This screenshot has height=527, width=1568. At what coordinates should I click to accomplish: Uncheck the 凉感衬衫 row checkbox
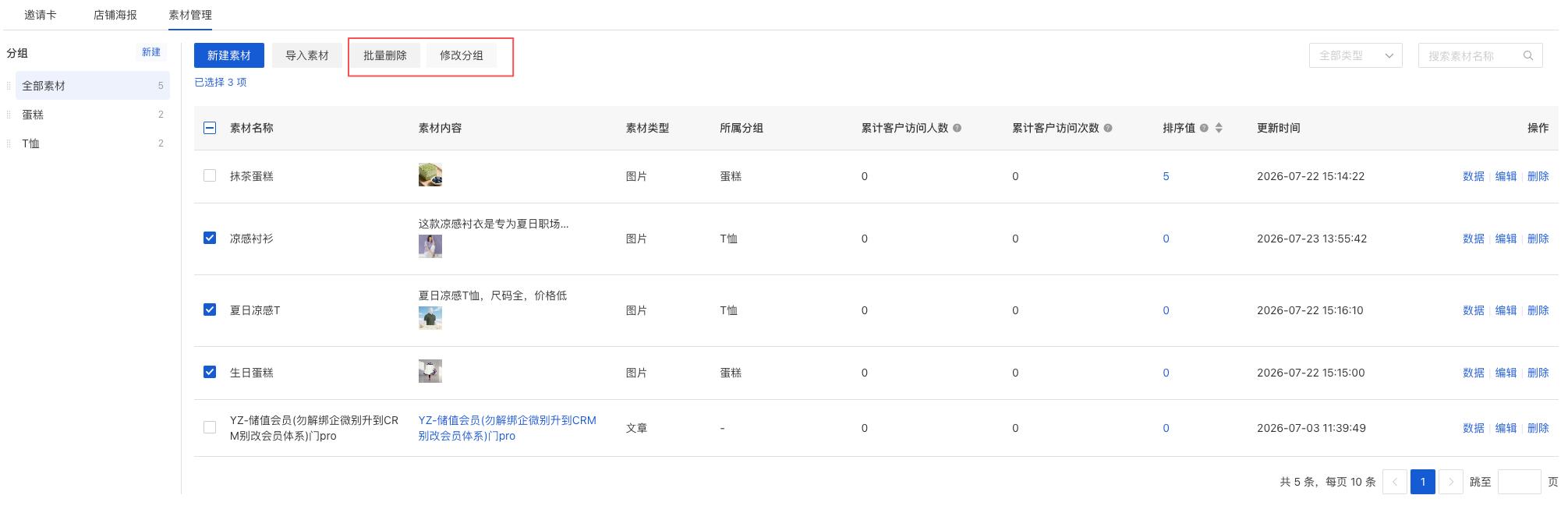(210, 238)
